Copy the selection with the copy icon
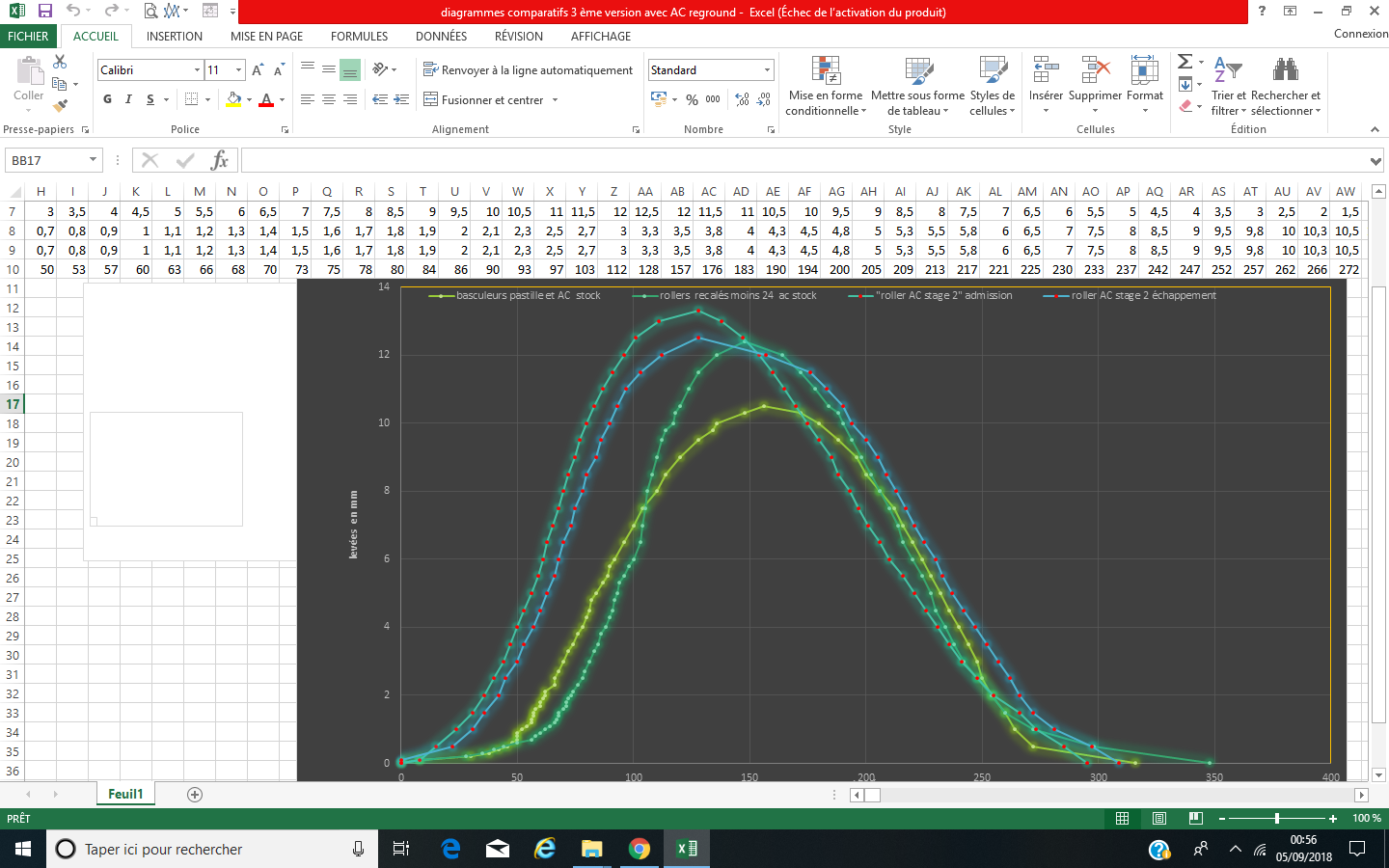The width and height of the screenshot is (1389, 868). click(x=60, y=84)
